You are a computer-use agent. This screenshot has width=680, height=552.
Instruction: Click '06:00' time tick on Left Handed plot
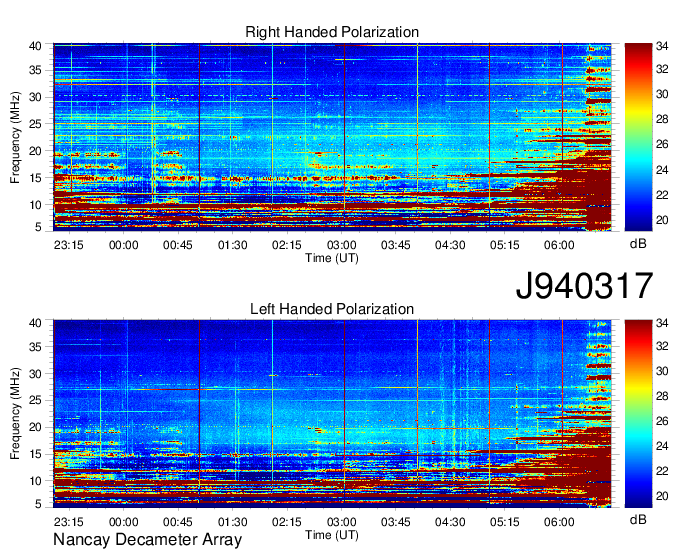(559, 522)
